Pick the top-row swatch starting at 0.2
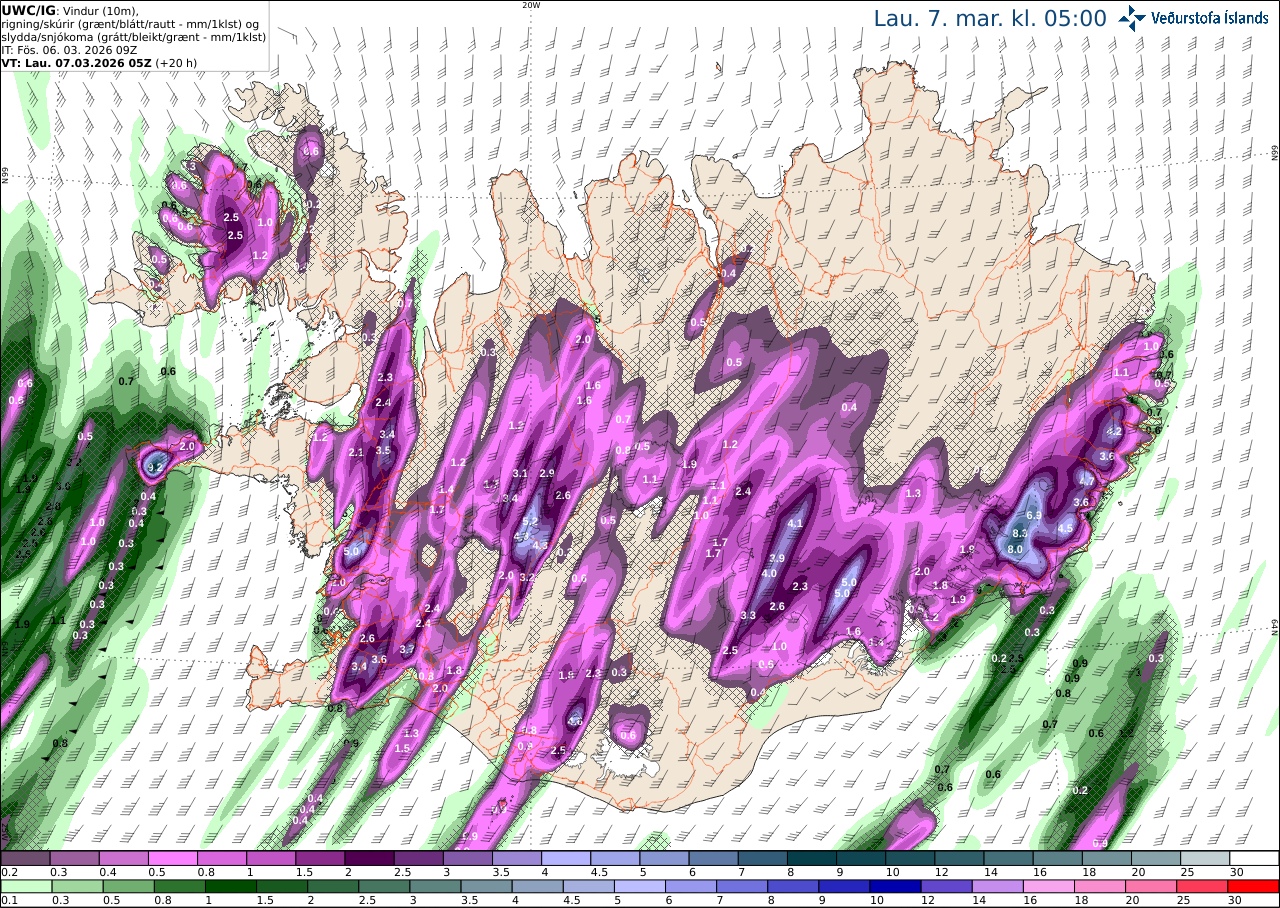1280x908 pixels. [x=25, y=858]
